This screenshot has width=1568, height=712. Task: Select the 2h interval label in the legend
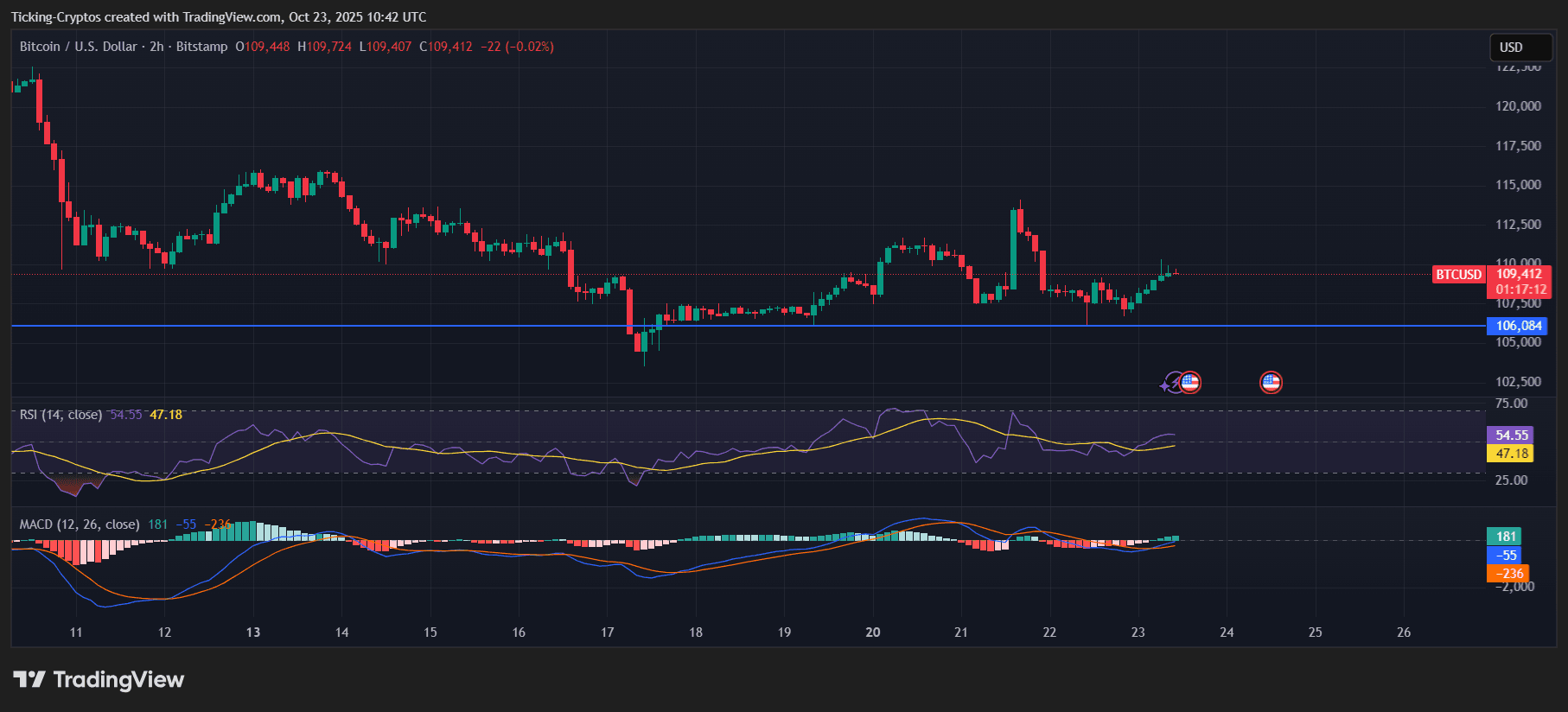coord(156,47)
